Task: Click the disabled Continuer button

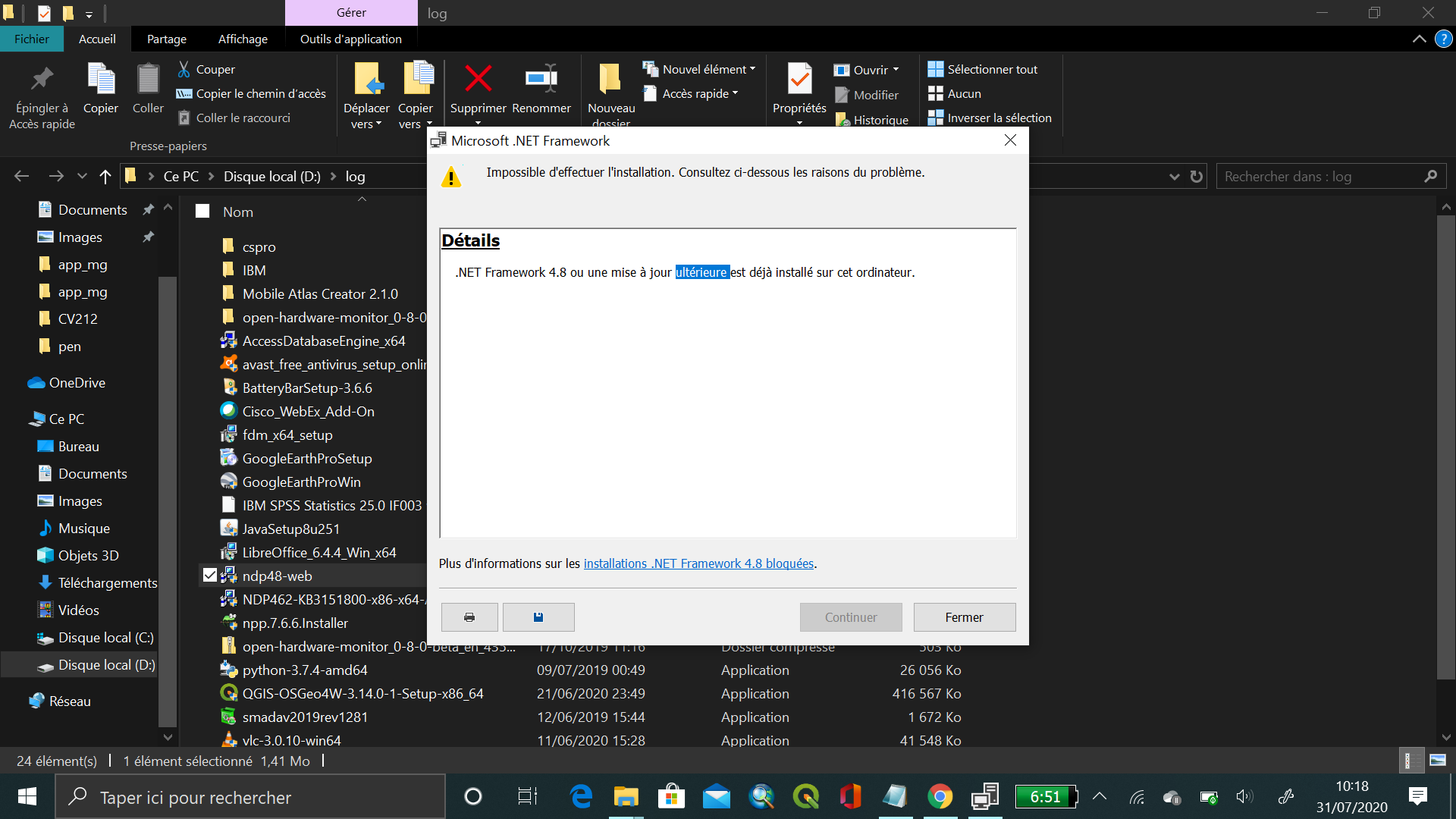Action: tap(851, 617)
